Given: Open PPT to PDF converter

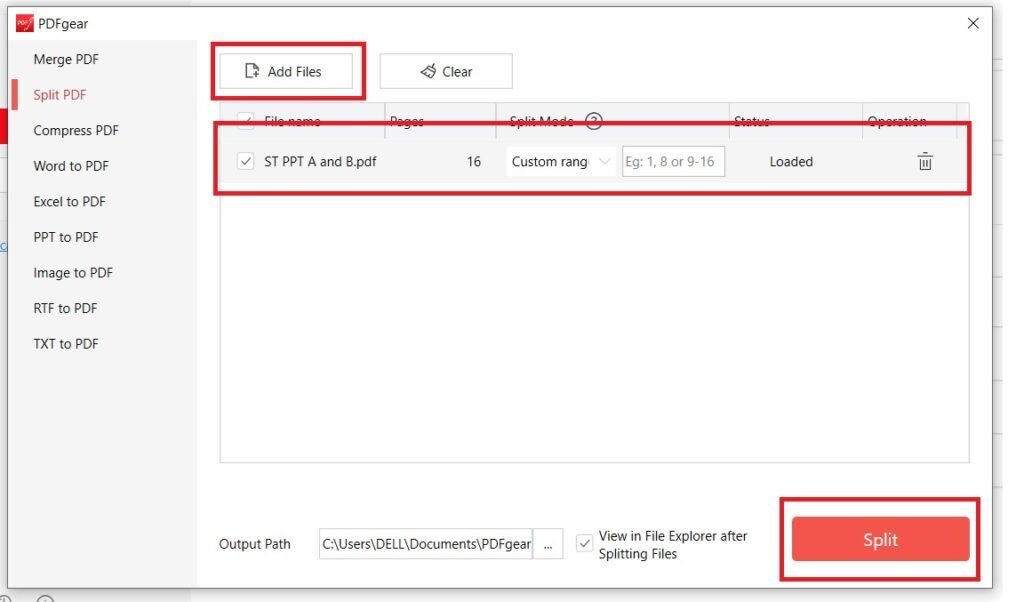Looking at the screenshot, I should [x=66, y=237].
